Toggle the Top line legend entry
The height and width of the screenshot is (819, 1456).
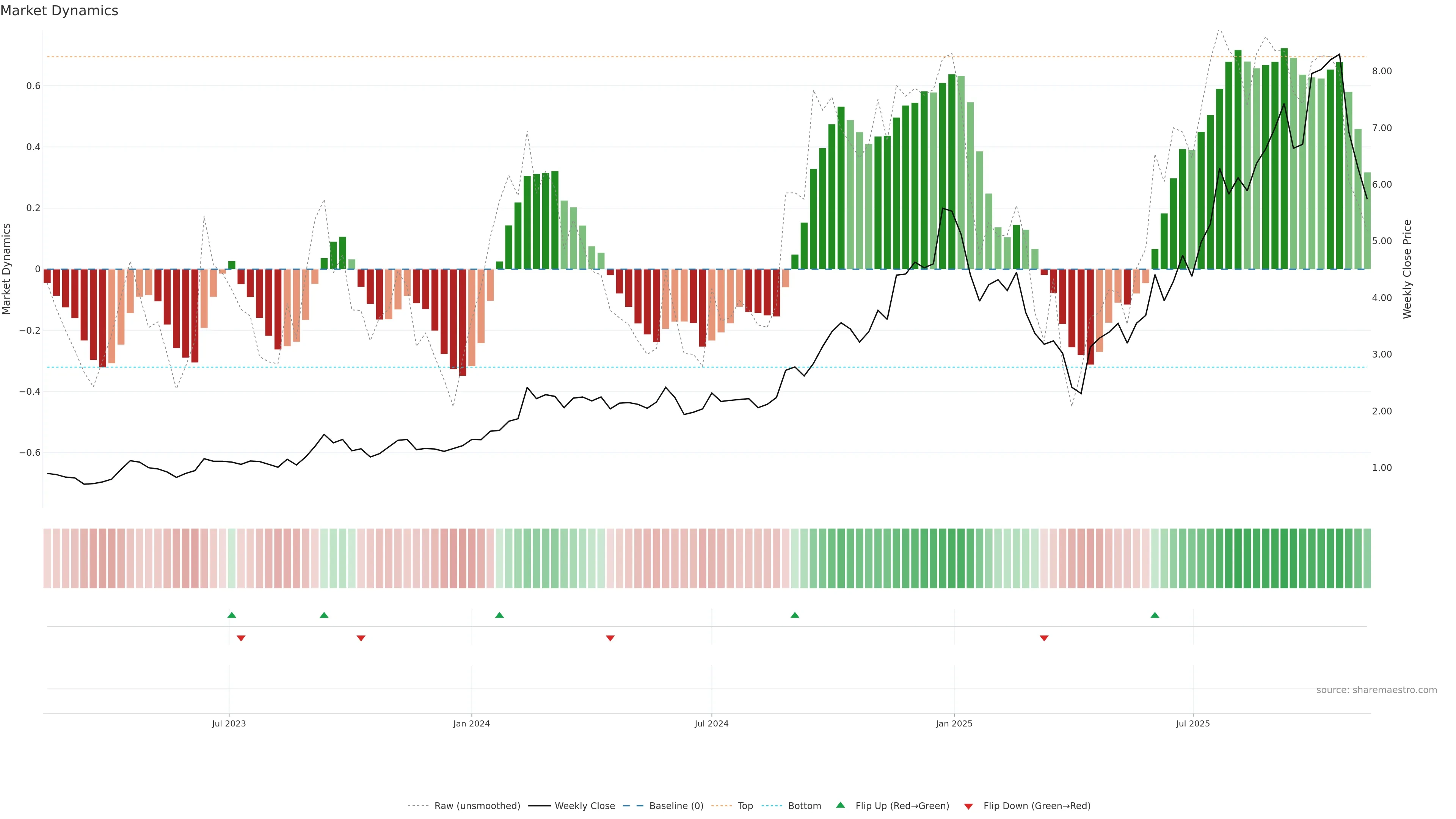click(x=745, y=805)
